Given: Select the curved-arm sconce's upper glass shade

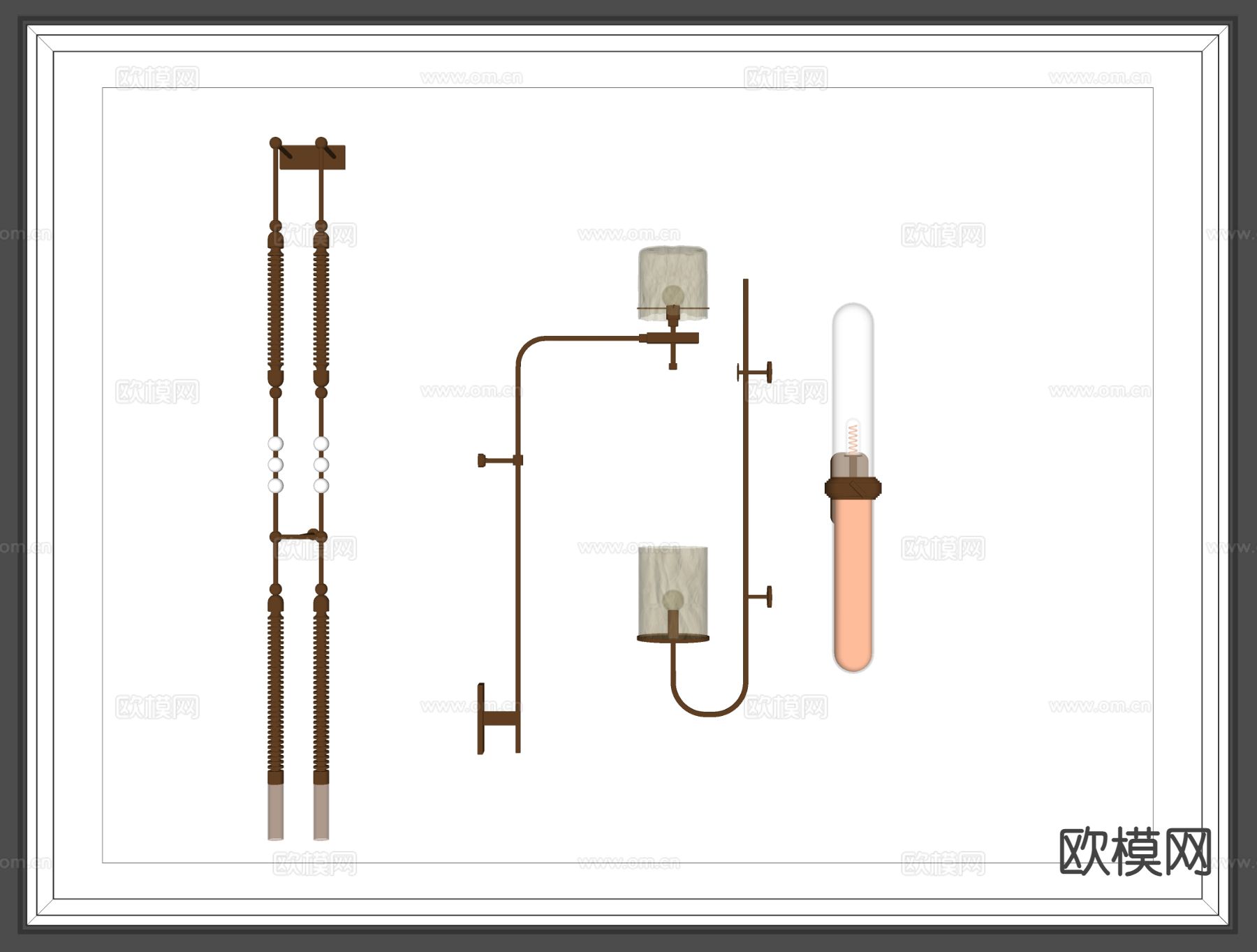Looking at the screenshot, I should point(672,283).
